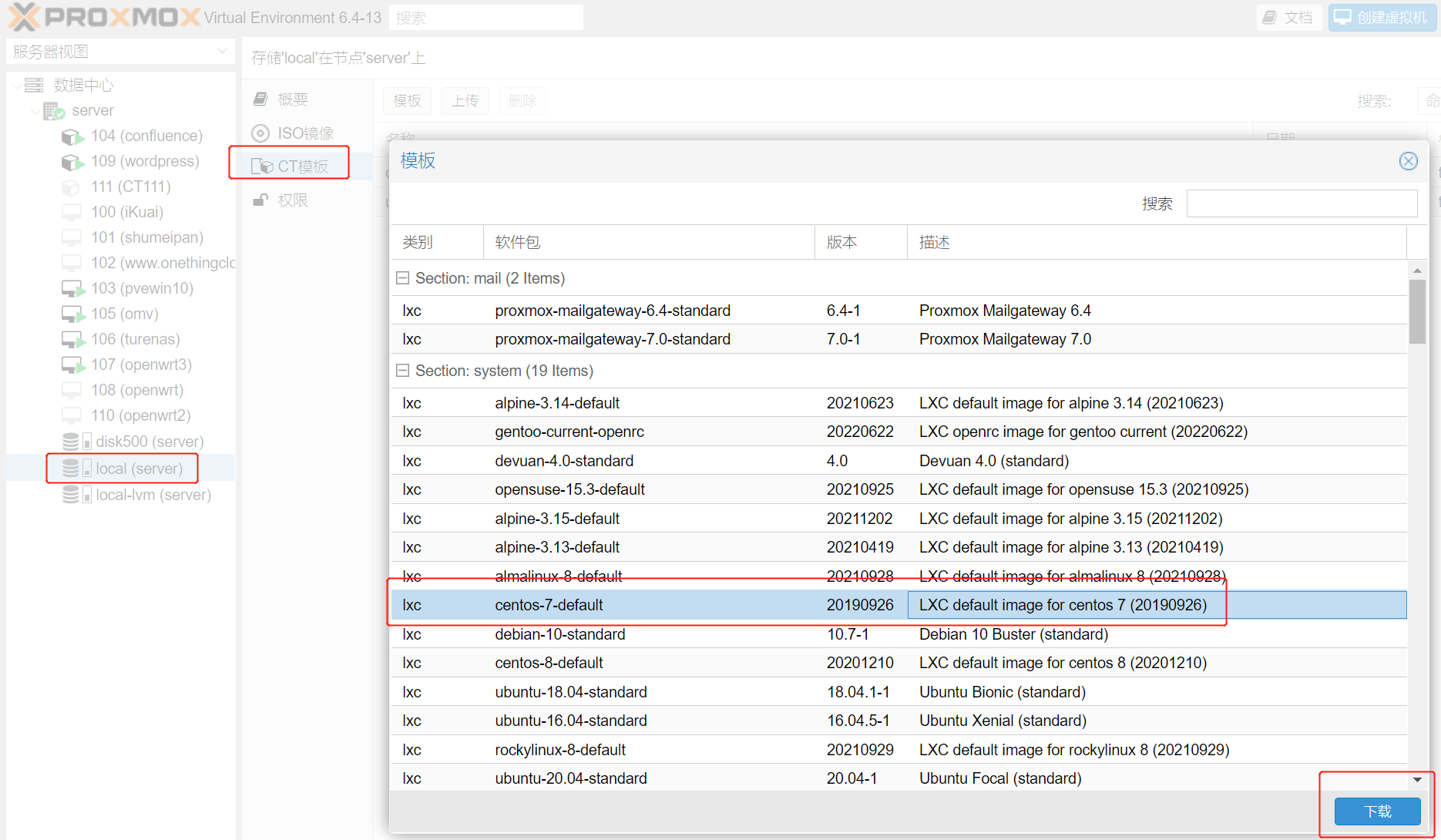
Task: Click local-lvm storage icon
Action: 76,495
